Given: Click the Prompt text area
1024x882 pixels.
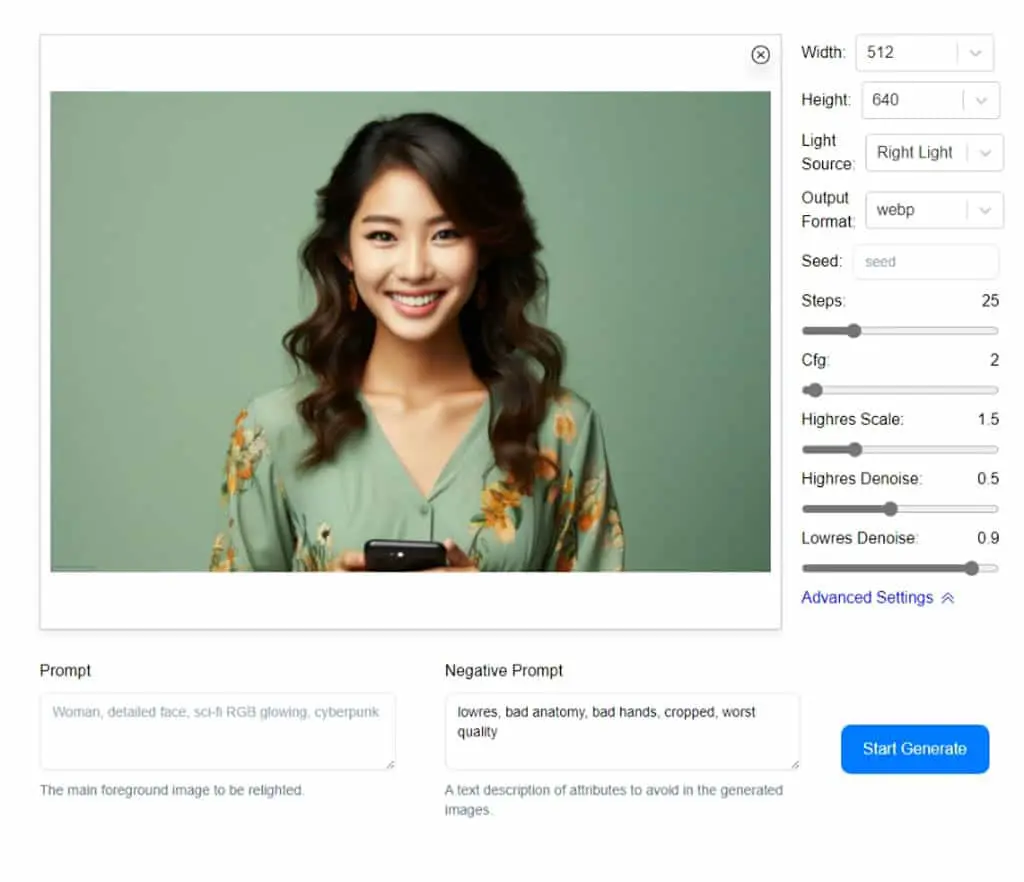Looking at the screenshot, I should click(x=217, y=732).
